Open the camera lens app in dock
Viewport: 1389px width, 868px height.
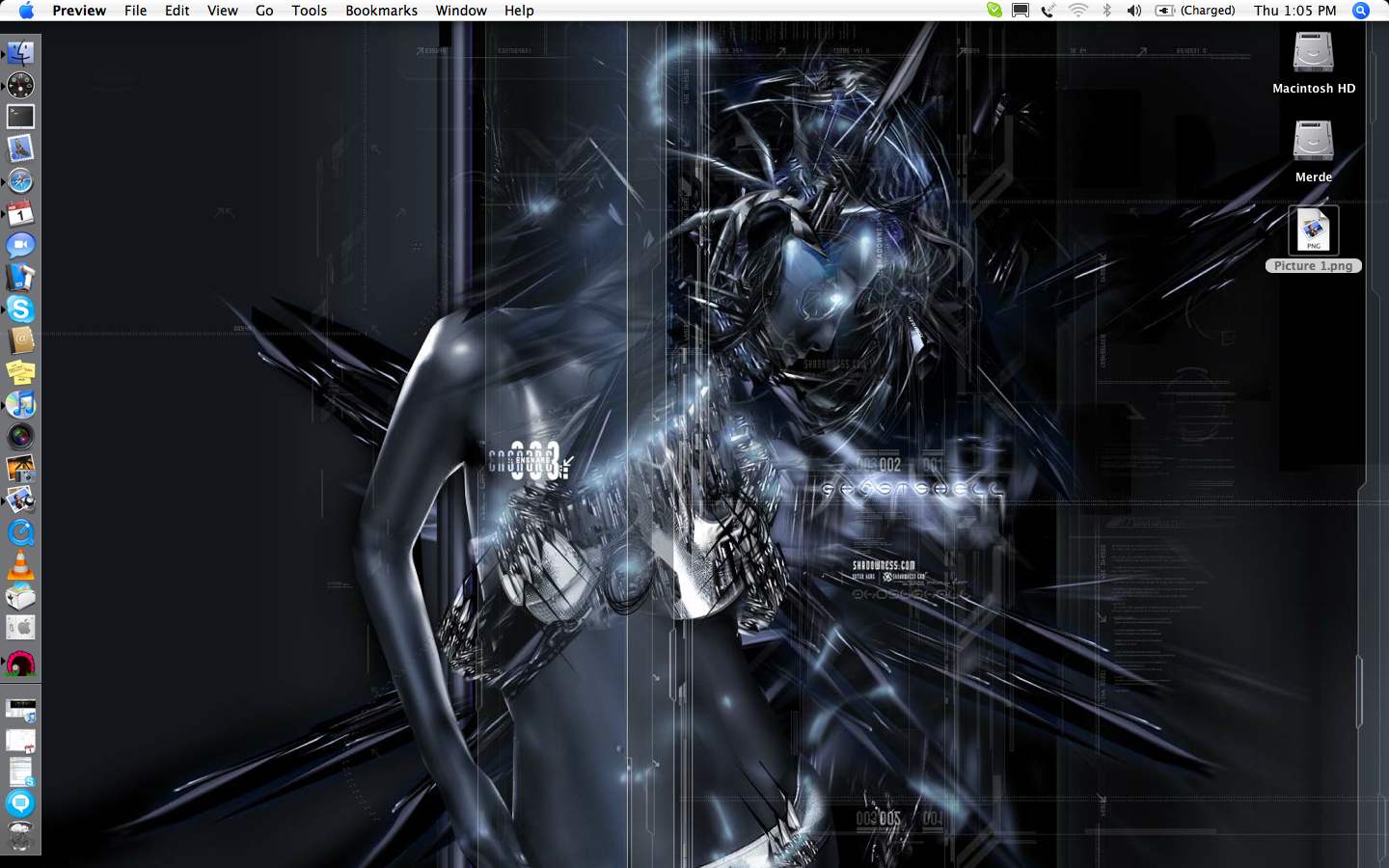pos(20,436)
